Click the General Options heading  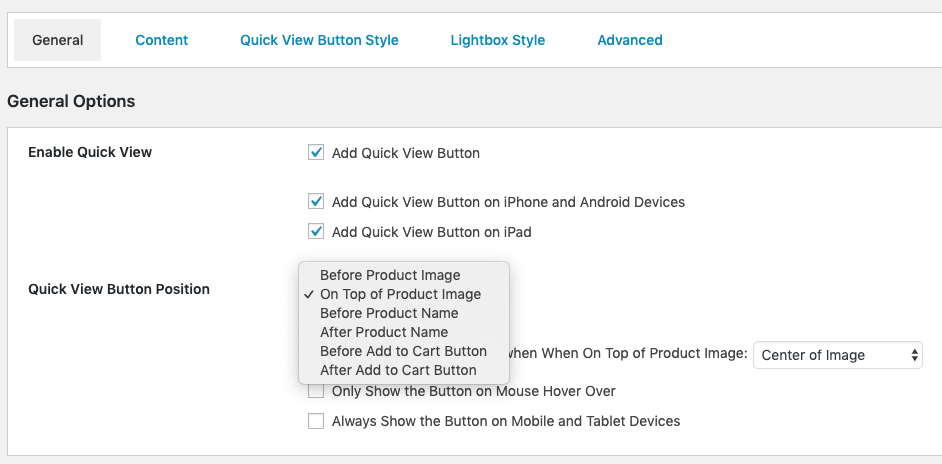click(x=71, y=101)
